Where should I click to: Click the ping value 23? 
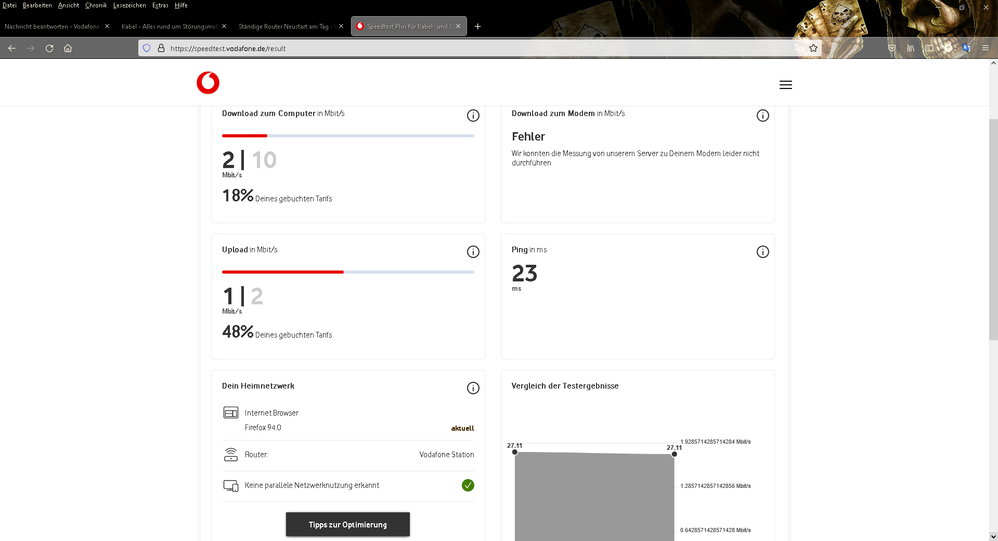[x=524, y=274]
